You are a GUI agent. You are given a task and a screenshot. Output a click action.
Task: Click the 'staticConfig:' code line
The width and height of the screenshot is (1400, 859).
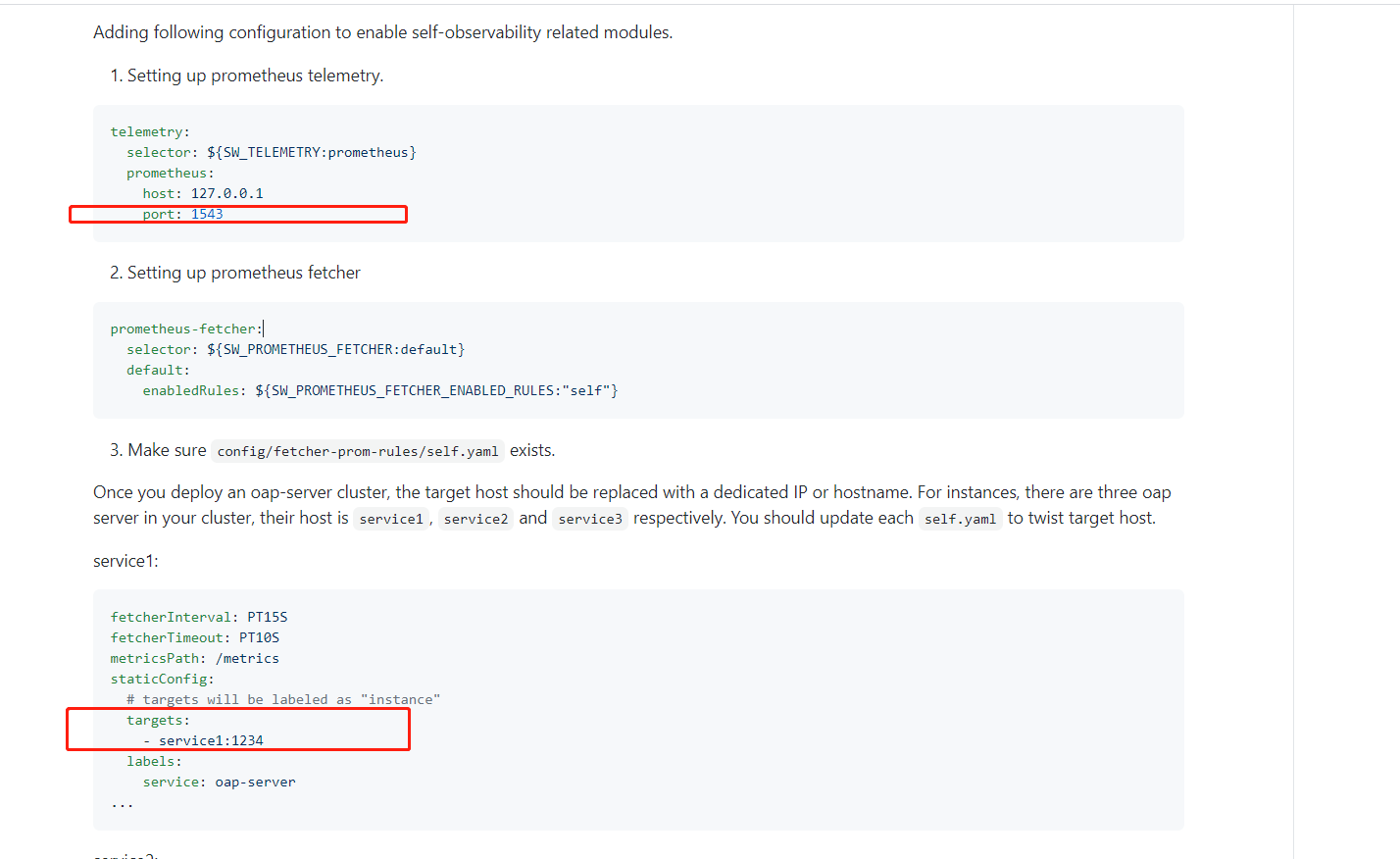pos(162,679)
